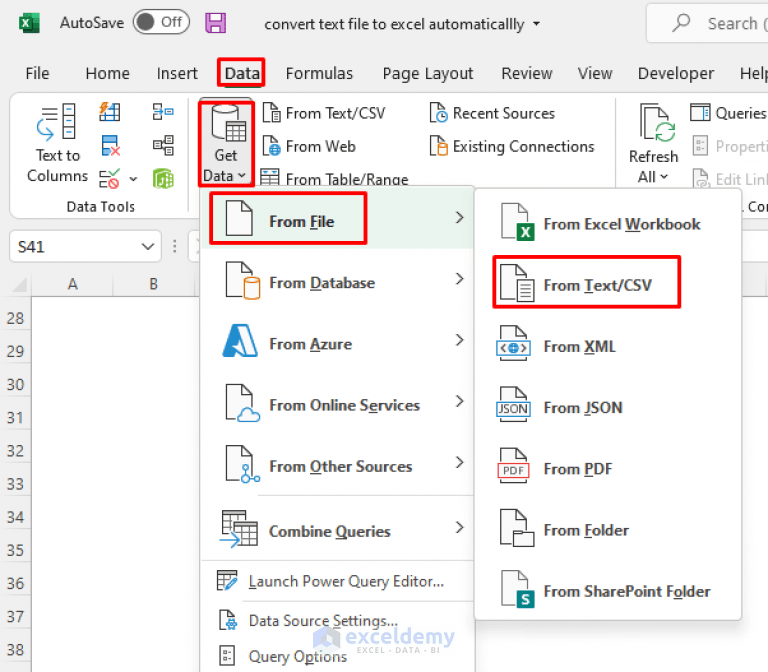Click From Table/Range in the ribbon
768x672 pixels.
(335, 178)
